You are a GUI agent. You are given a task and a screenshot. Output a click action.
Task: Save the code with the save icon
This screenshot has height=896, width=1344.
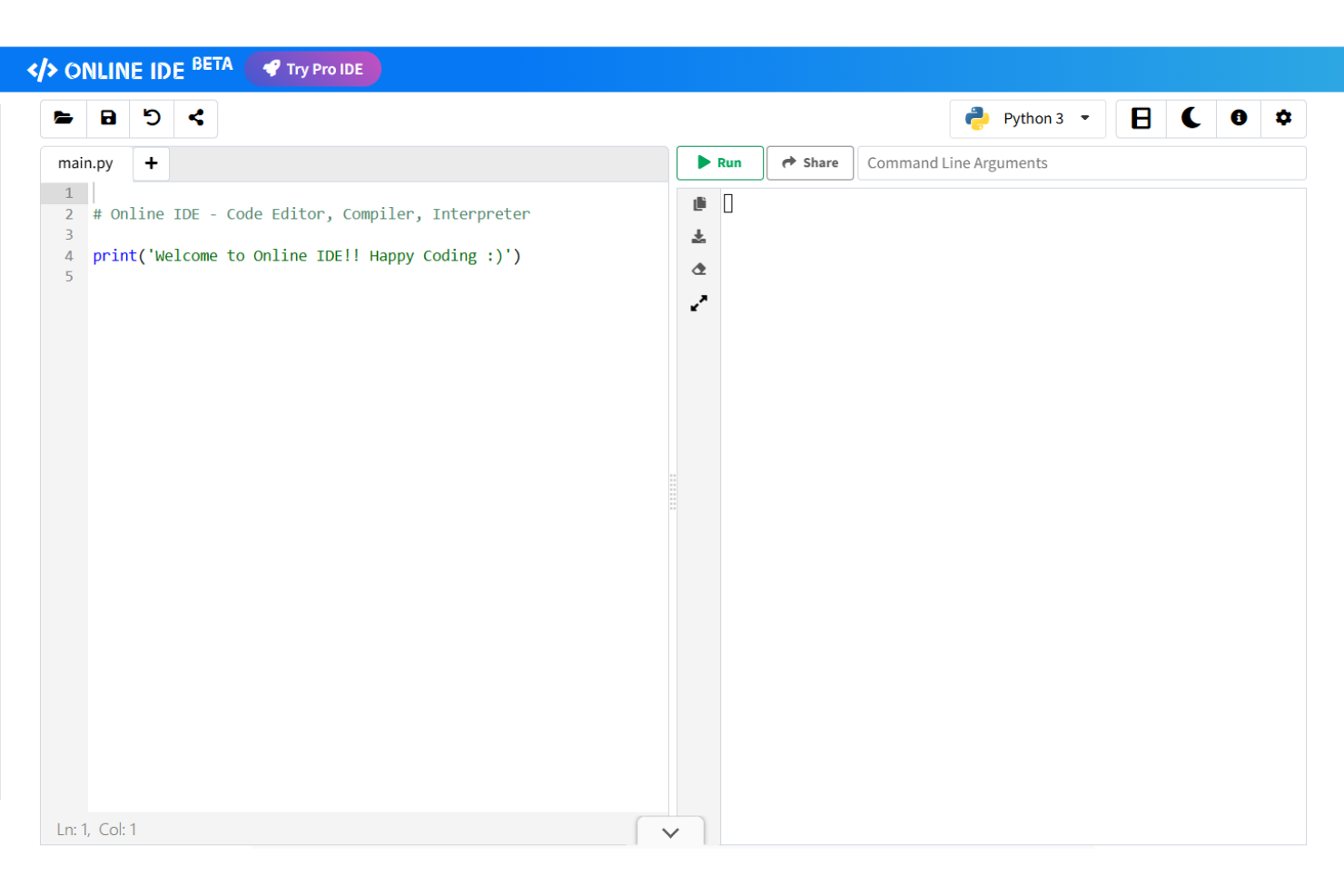click(x=107, y=118)
